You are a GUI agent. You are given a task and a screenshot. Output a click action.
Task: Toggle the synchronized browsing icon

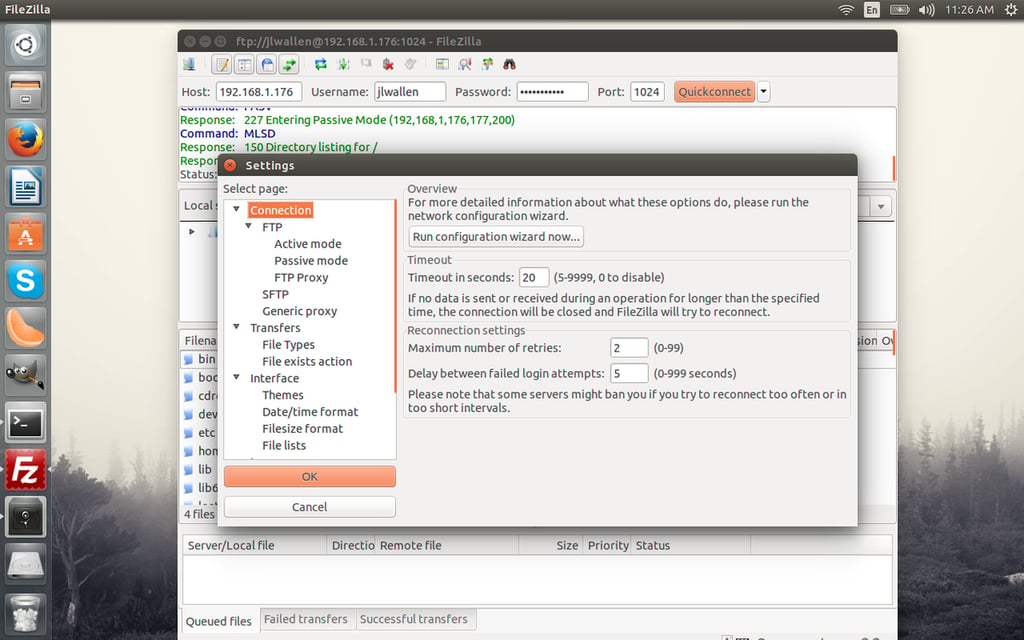(487, 64)
